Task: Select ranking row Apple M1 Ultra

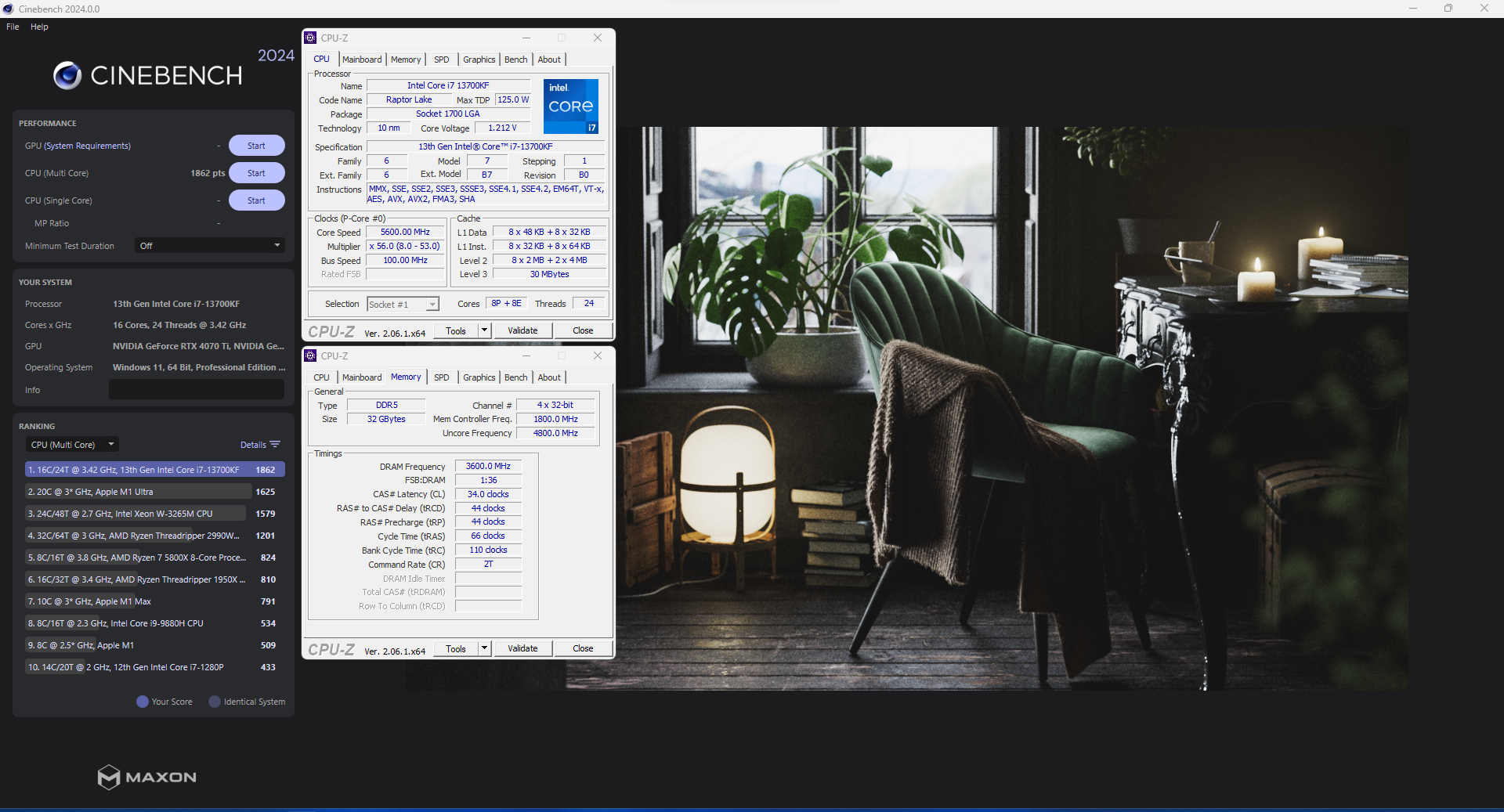Action: pyautogui.click(x=154, y=492)
